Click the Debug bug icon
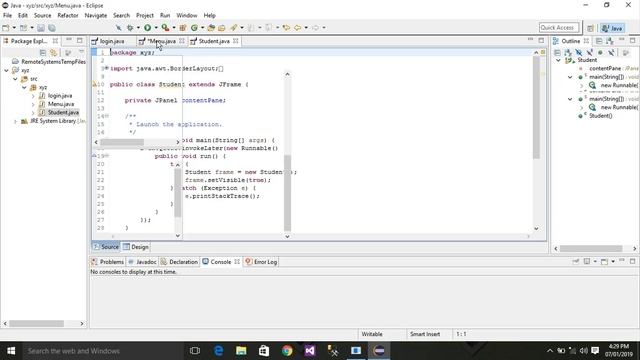Image resolution: width=640 pixels, height=360 pixels. pyautogui.click(x=130, y=28)
